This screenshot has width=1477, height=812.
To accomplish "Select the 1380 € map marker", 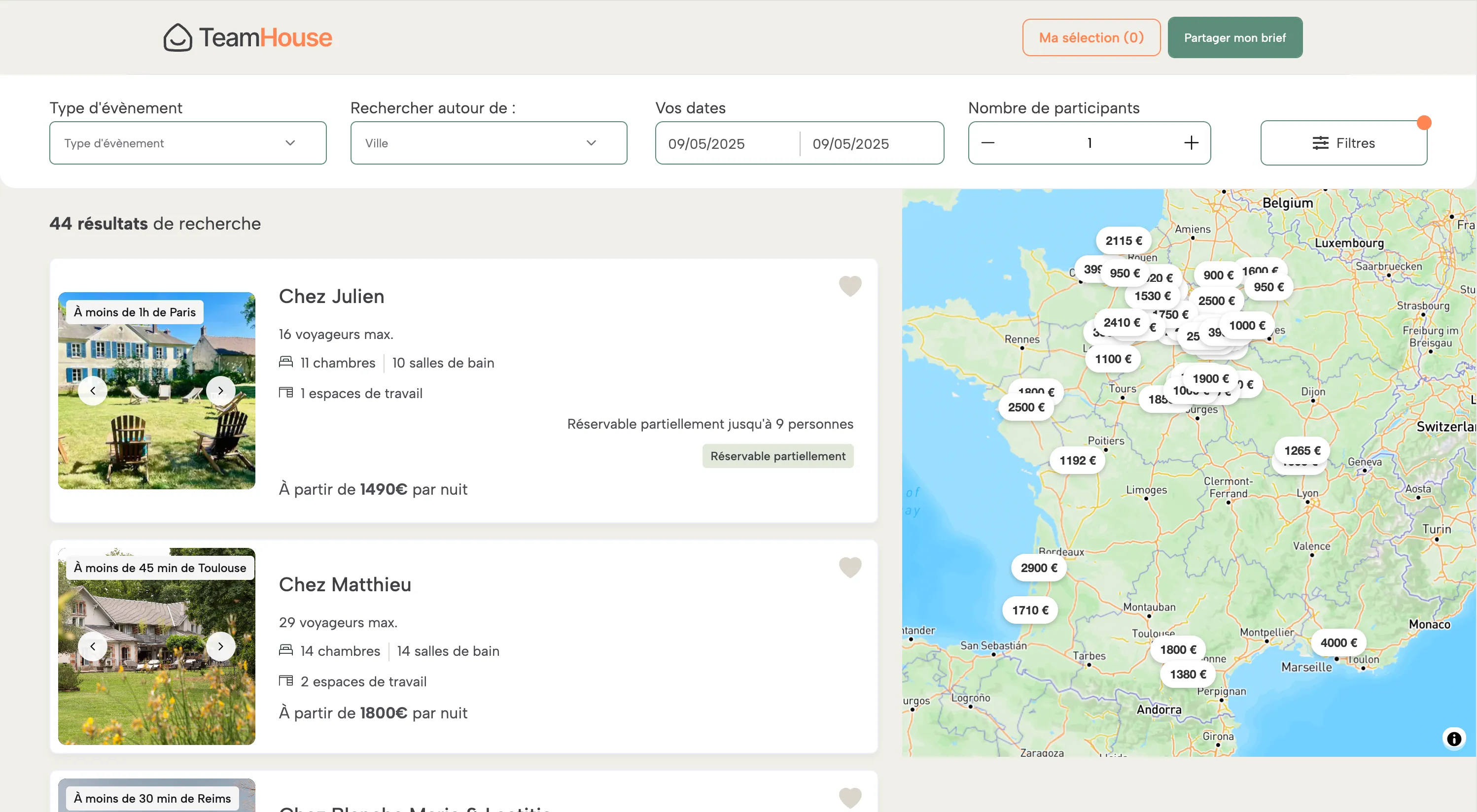I will pyautogui.click(x=1188, y=675).
